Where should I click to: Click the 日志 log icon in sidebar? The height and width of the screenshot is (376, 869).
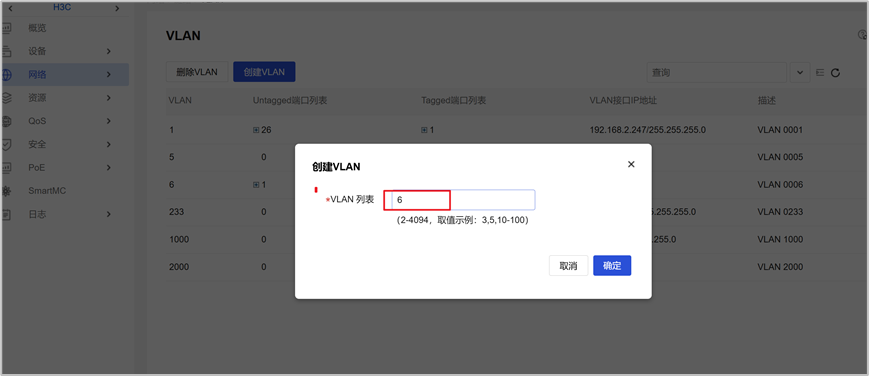click(7, 214)
